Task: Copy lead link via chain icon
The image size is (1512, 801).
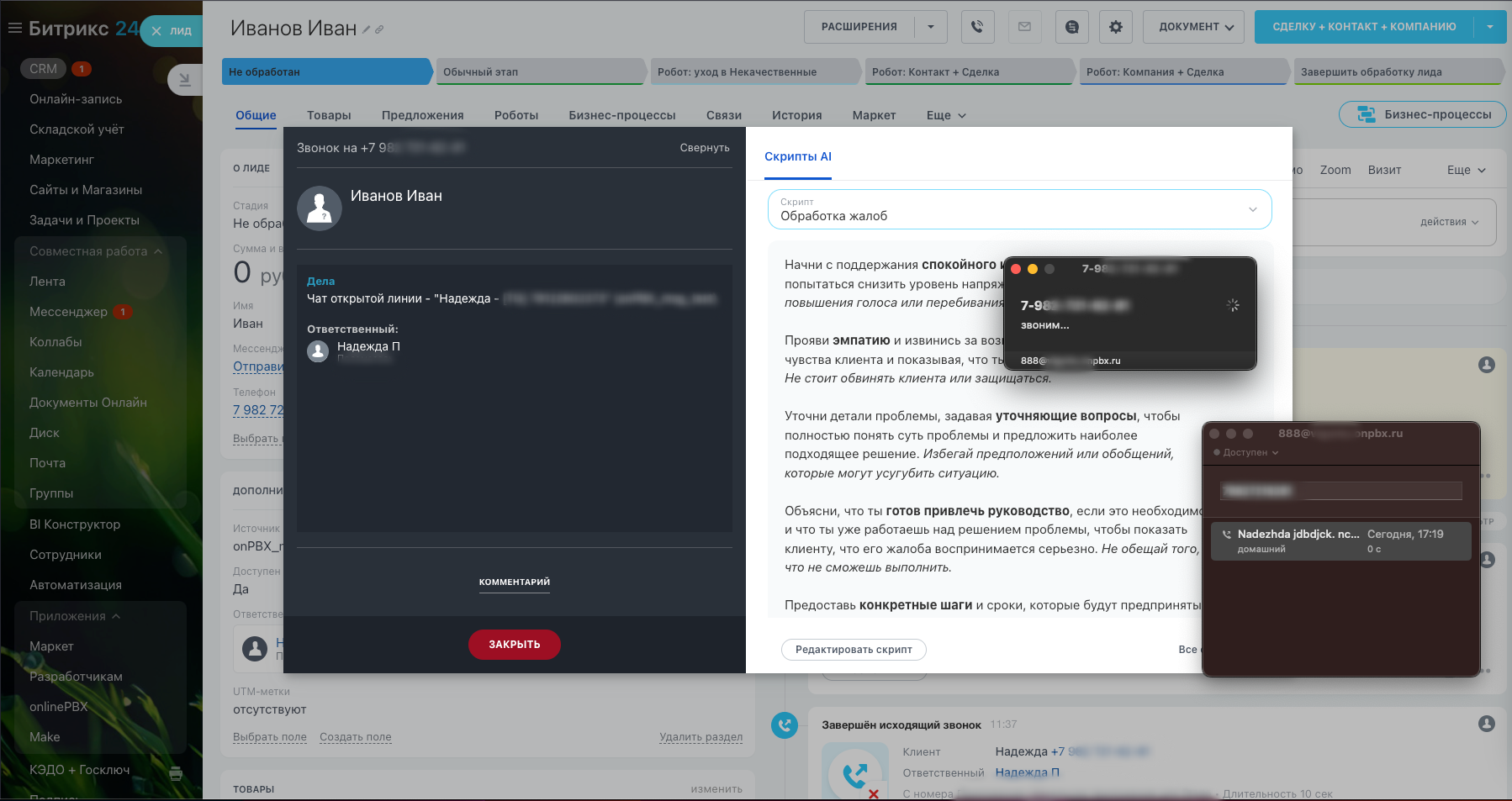Action: click(380, 29)
